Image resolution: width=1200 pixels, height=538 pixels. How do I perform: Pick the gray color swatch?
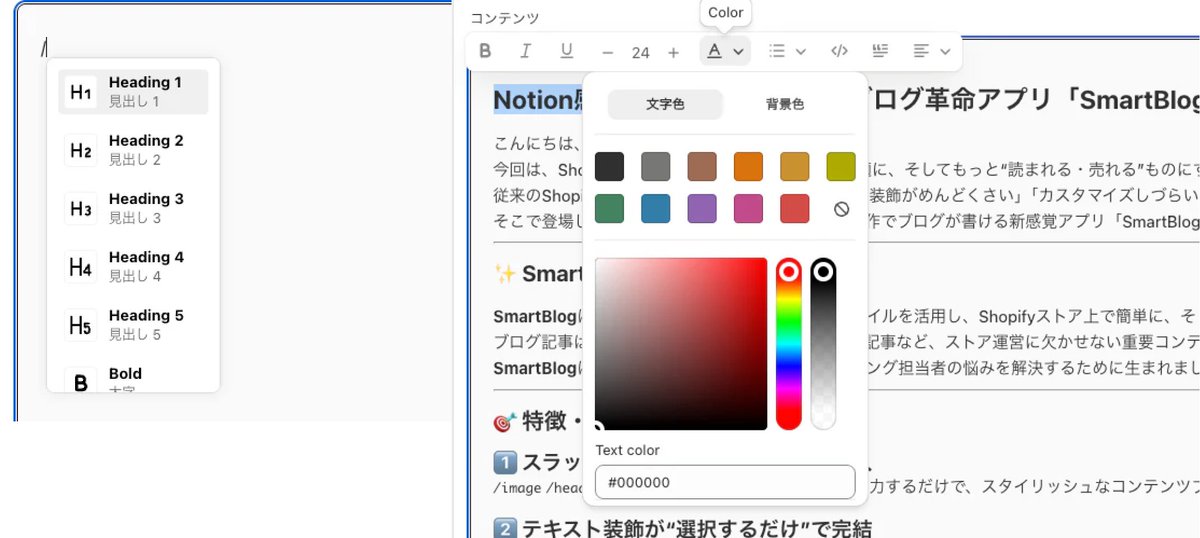pos(655,166)
